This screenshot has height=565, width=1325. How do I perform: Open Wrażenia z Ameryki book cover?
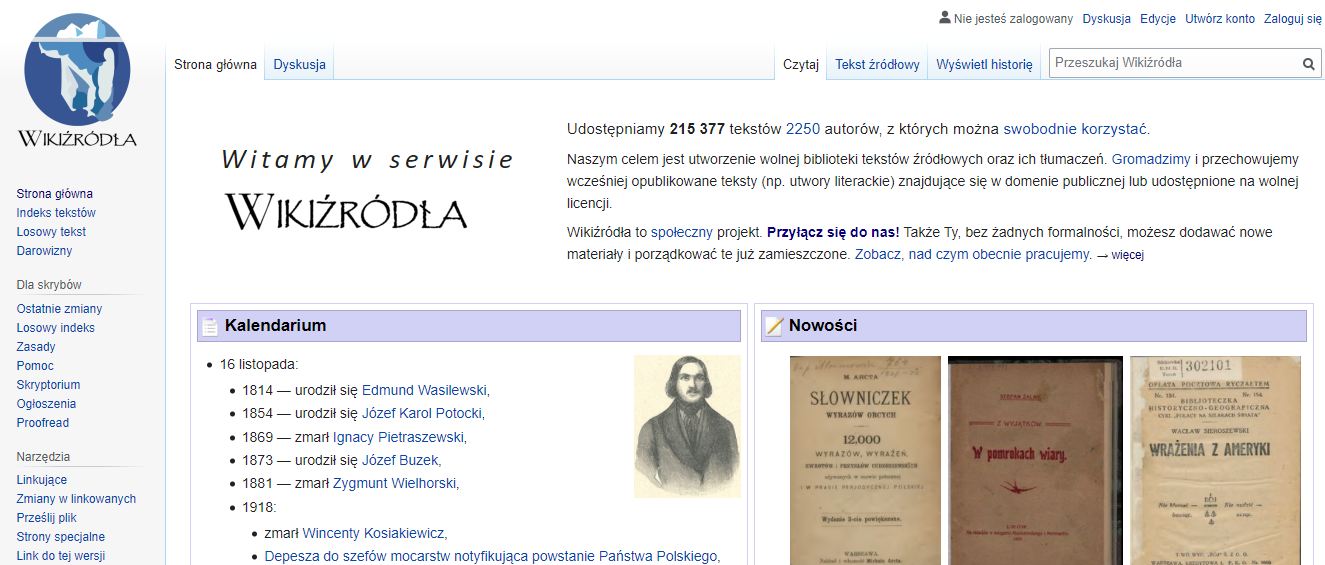point(1216,460)
